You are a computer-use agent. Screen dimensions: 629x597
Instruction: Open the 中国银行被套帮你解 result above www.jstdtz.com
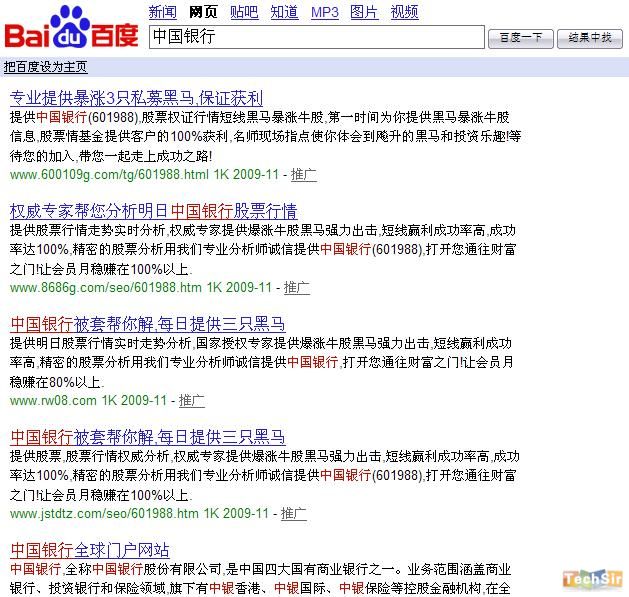click(x=148, y=437)
